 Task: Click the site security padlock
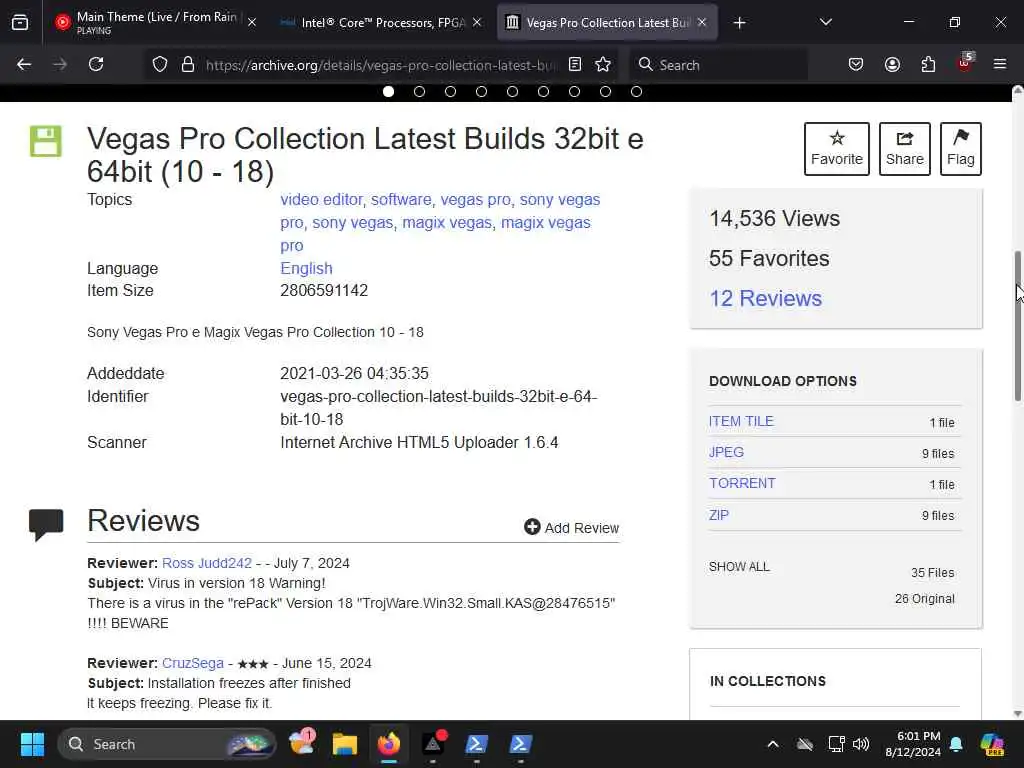(x=188, y=65)
